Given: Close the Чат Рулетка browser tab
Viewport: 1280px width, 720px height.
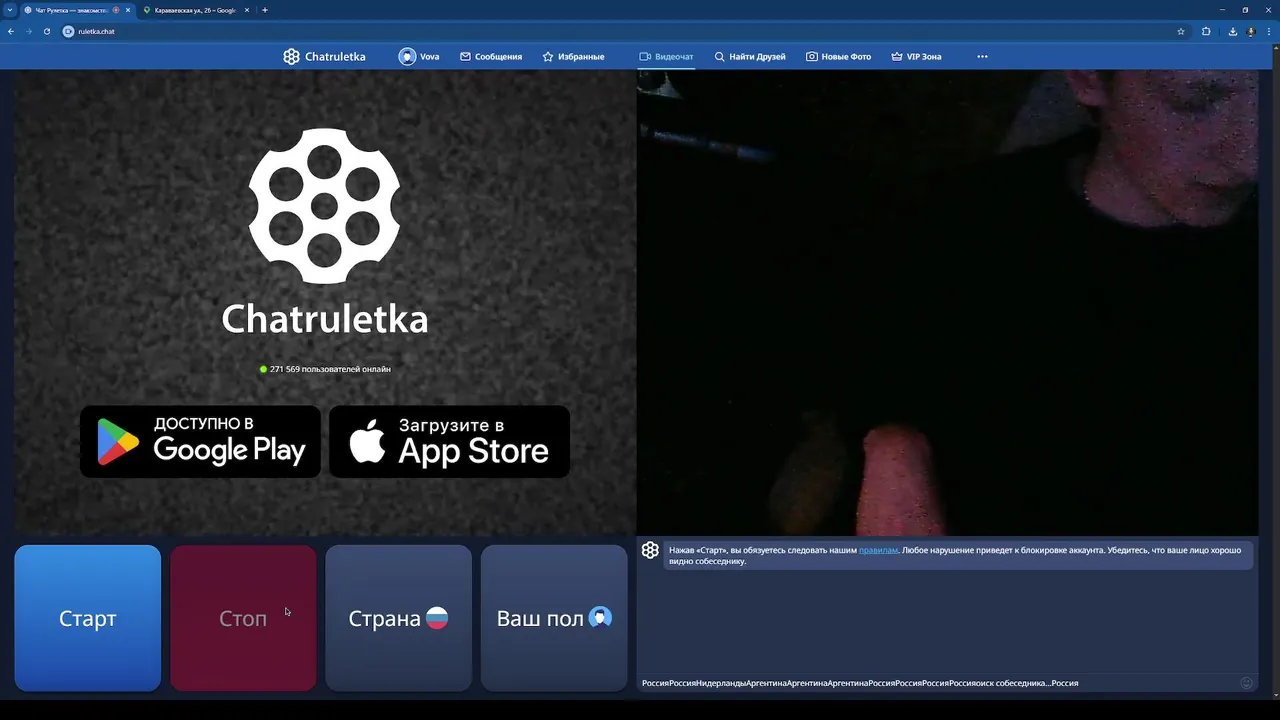Looking at the screenshot, I should coord(128,10).
